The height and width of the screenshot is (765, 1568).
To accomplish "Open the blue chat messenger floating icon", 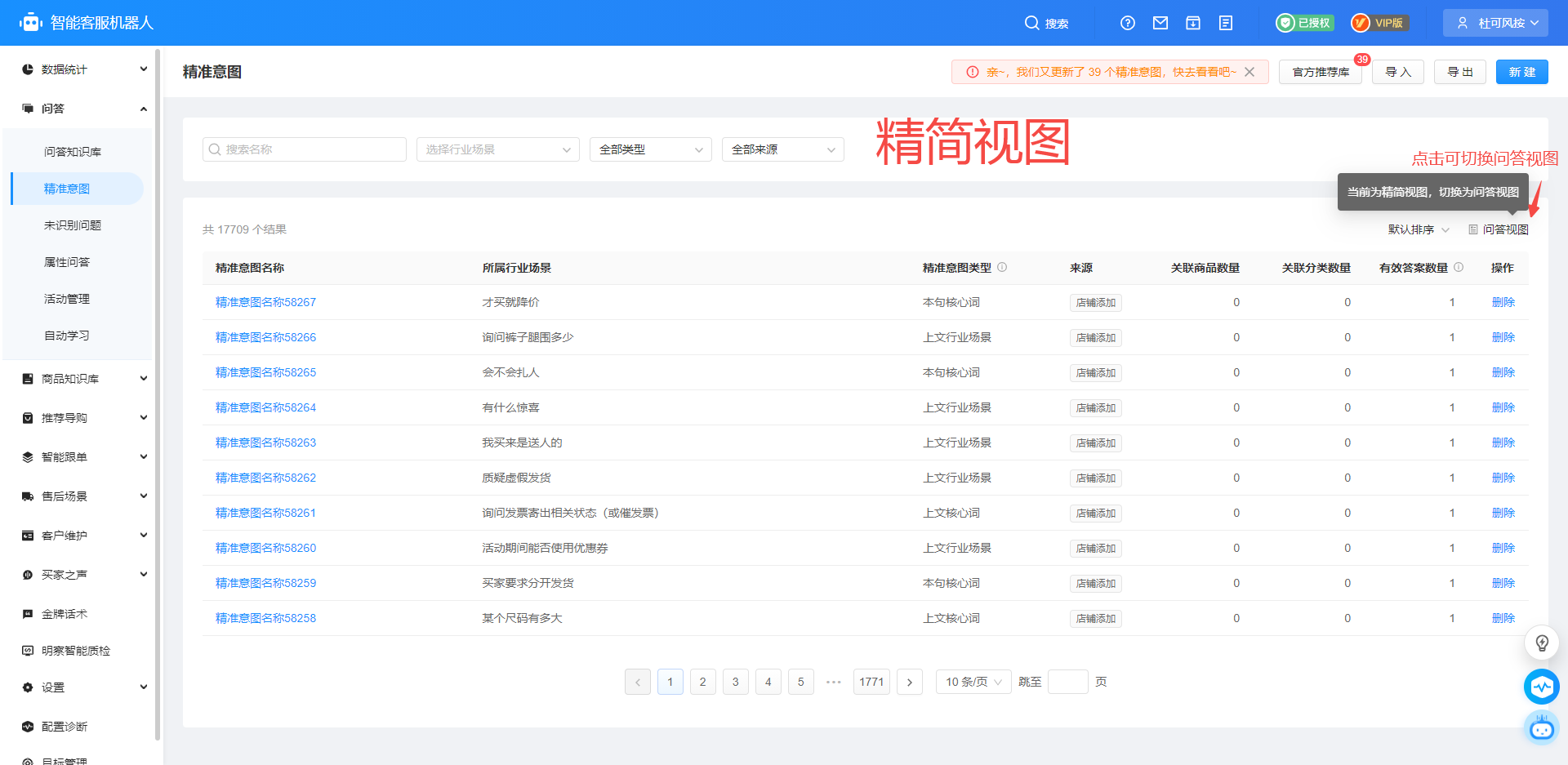I will click(x=1542, y=687).
